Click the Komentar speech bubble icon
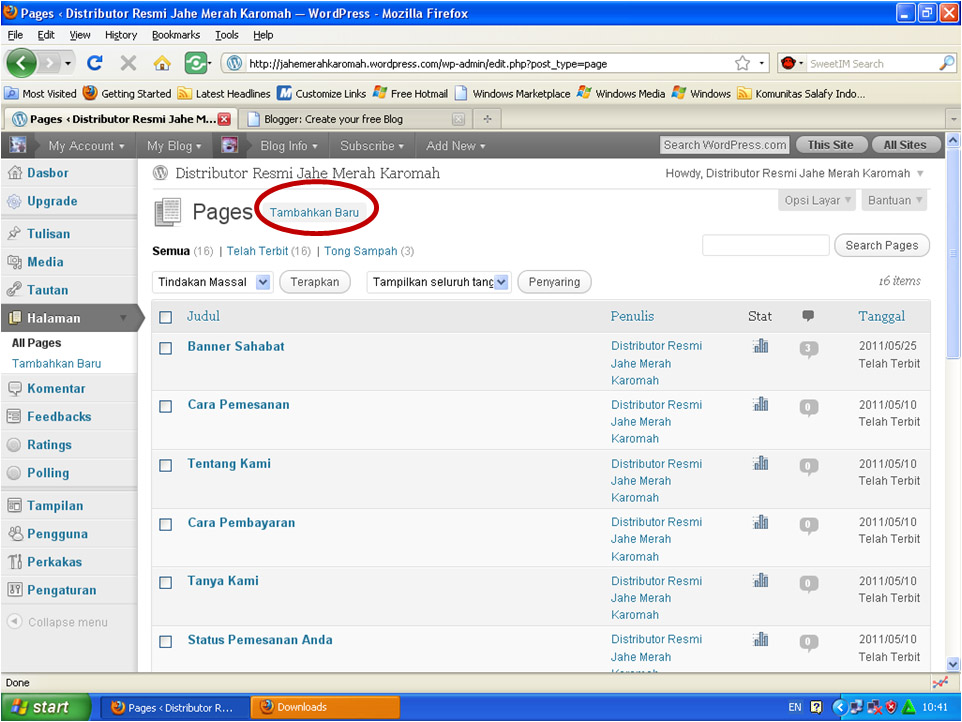 coord(14,388)
